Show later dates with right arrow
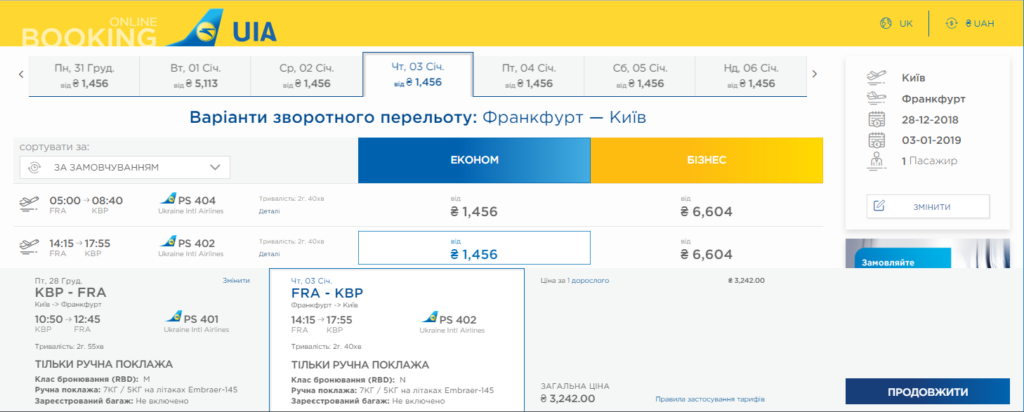Viewport: 1024px width, 412px height. click(x=814, y=74)
